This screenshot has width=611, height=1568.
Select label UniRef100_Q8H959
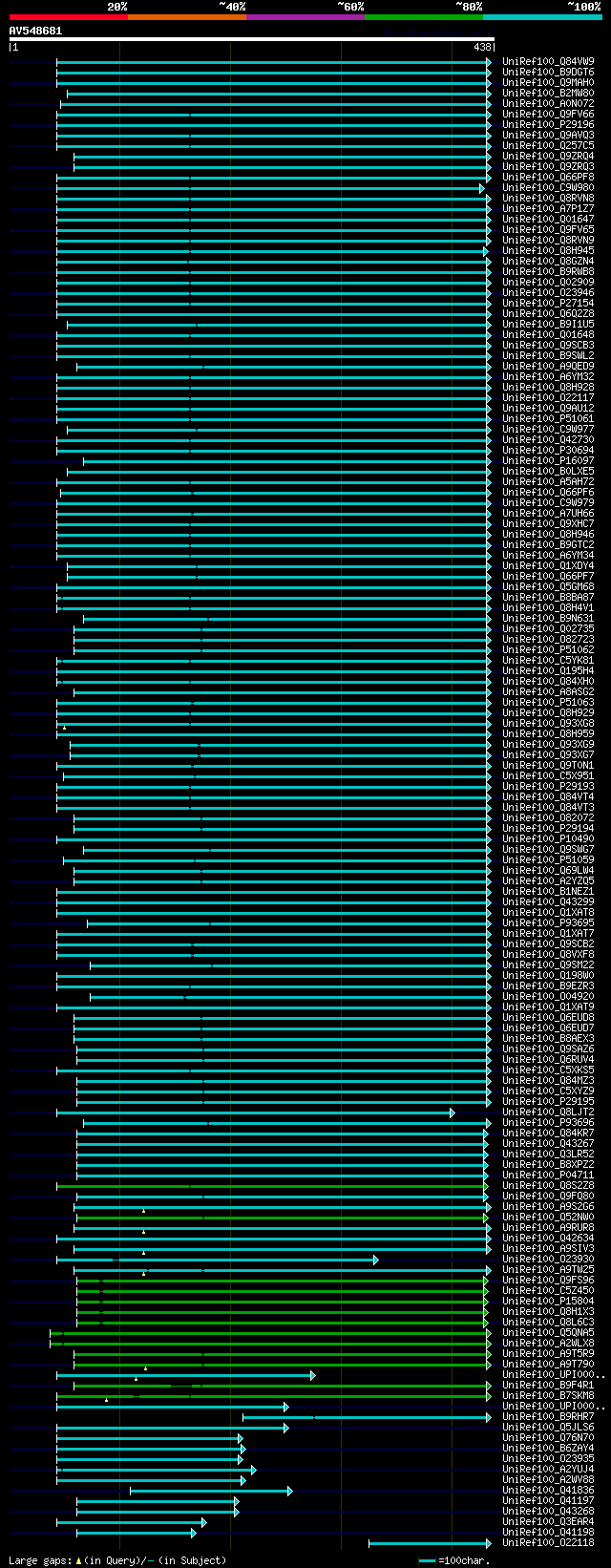click(548, 734)
